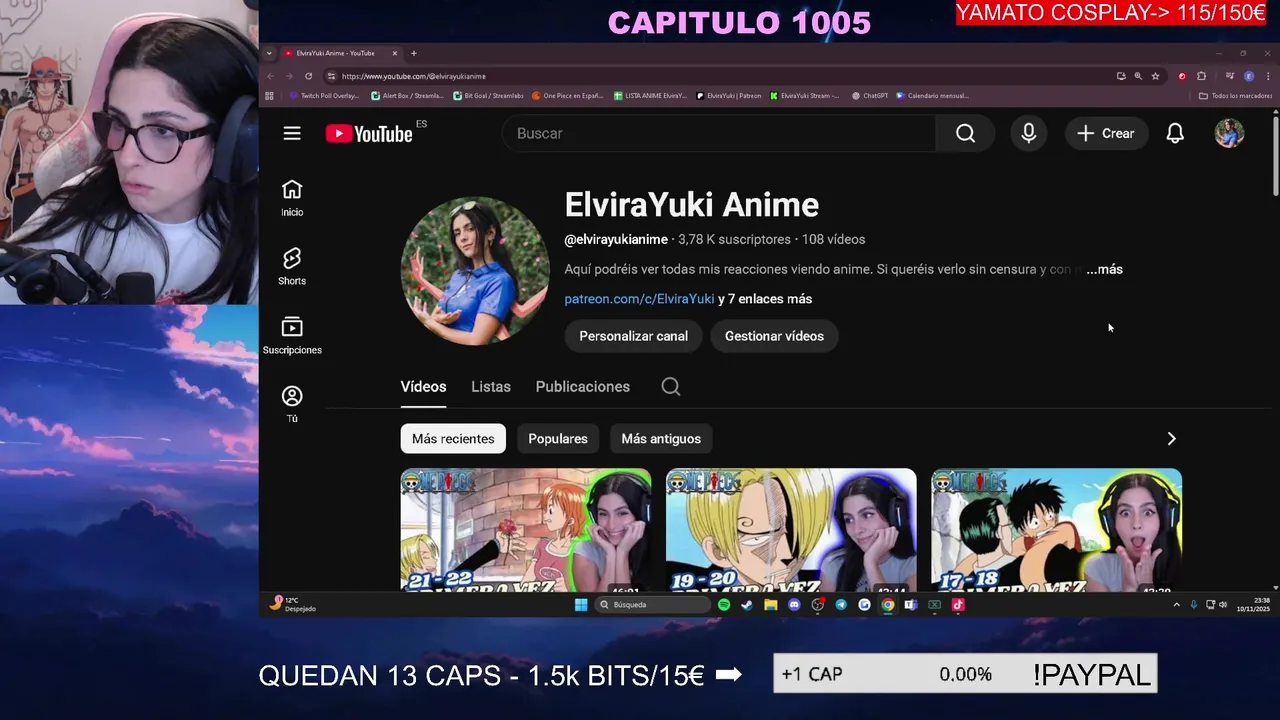Open the notifications bell

pyautogui.click(x=1175, y=133)
